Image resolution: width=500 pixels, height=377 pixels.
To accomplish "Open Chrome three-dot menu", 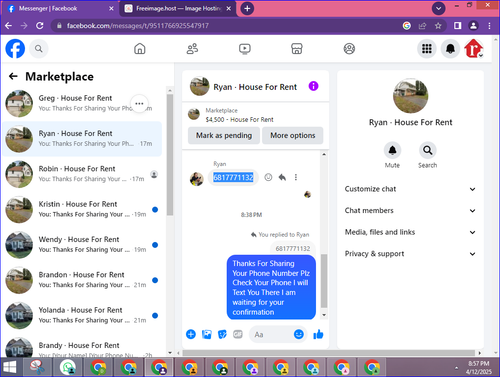I will (x=489, y=26).
